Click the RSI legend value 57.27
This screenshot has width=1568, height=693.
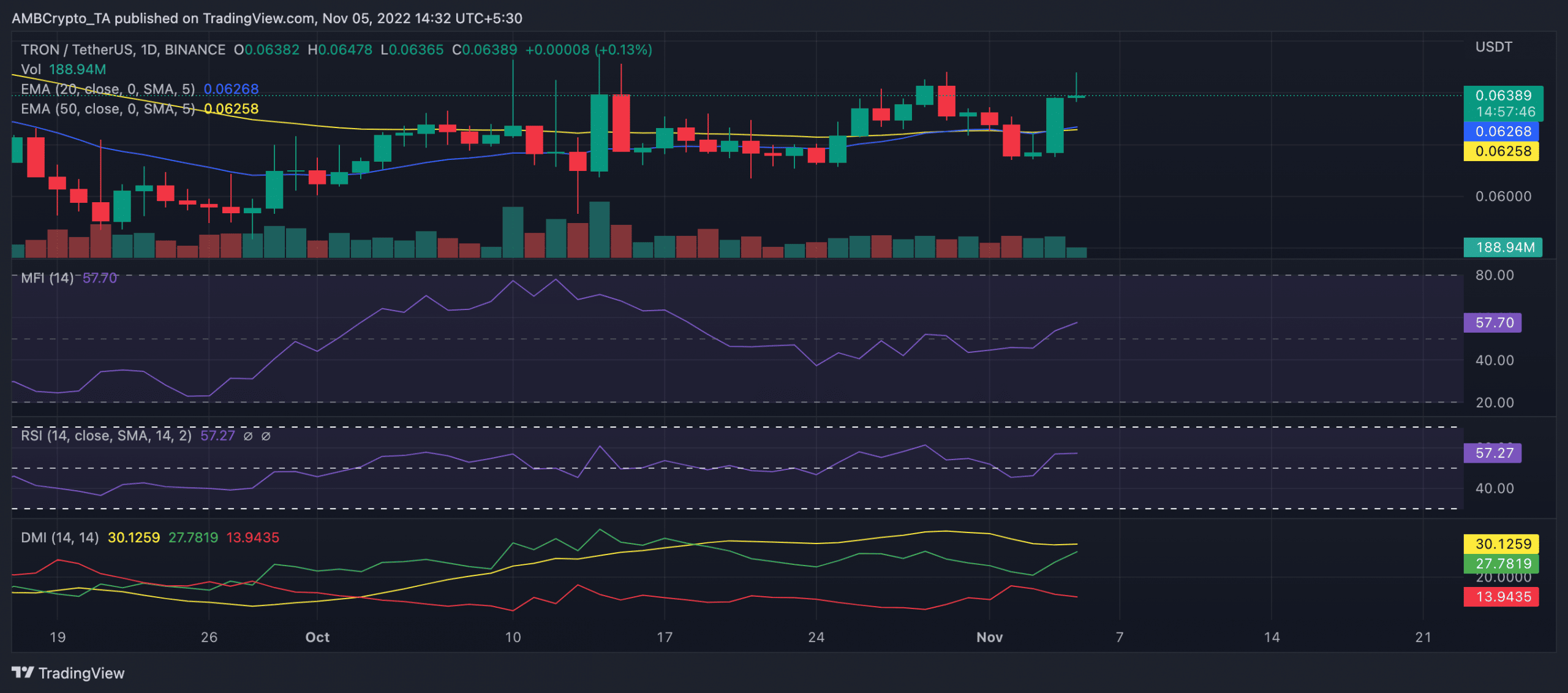pos(218,436)
